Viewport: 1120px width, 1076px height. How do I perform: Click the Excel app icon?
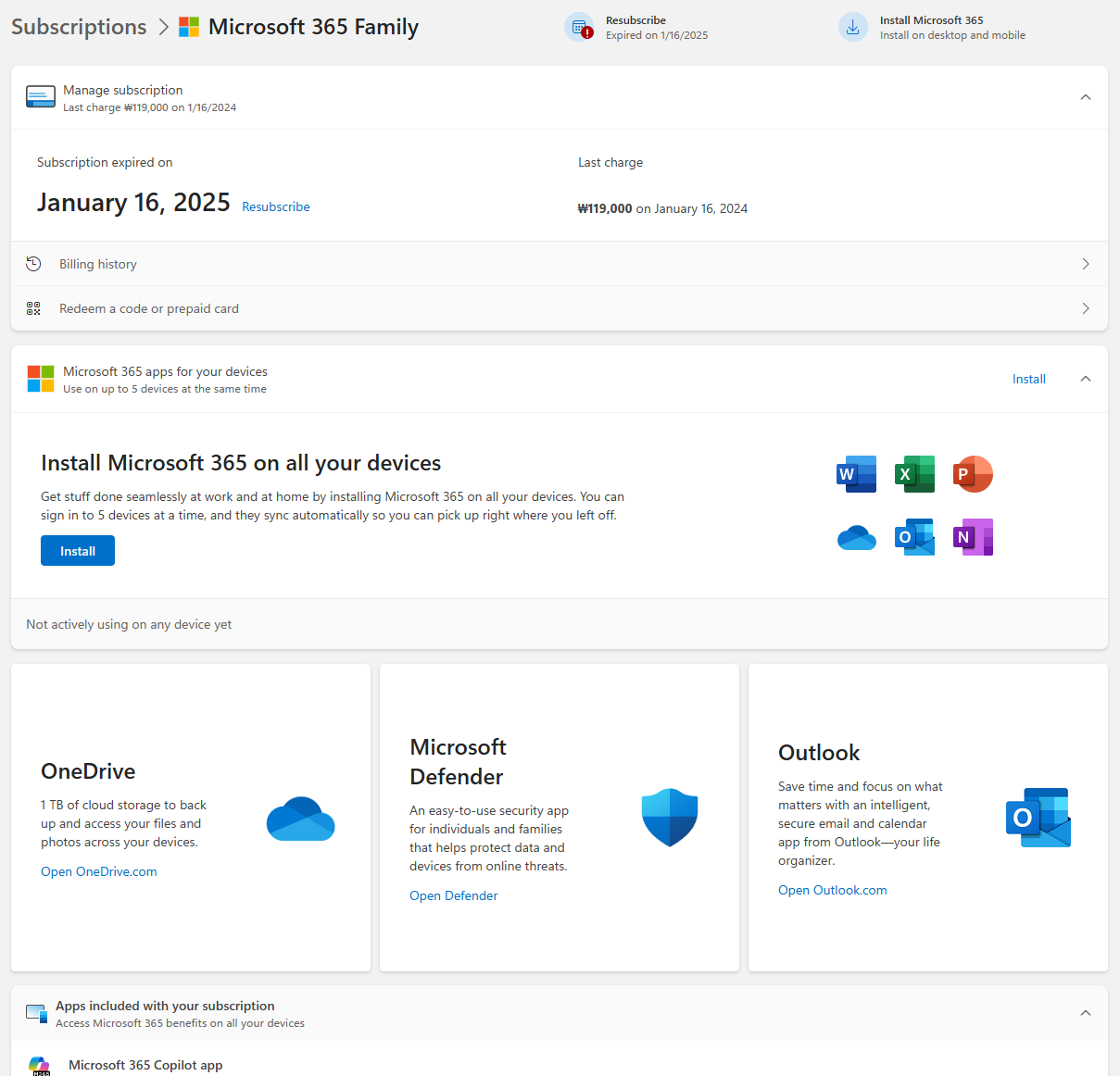[x=915, y=474]
